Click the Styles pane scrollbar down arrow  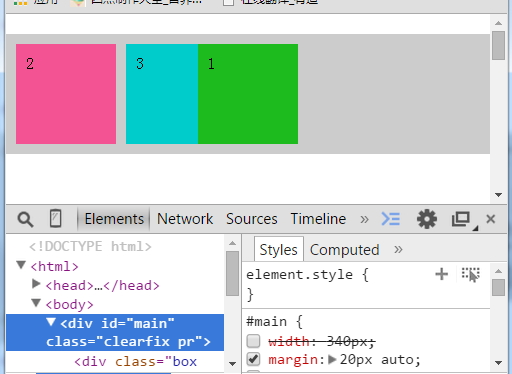(x=498, y=363)
